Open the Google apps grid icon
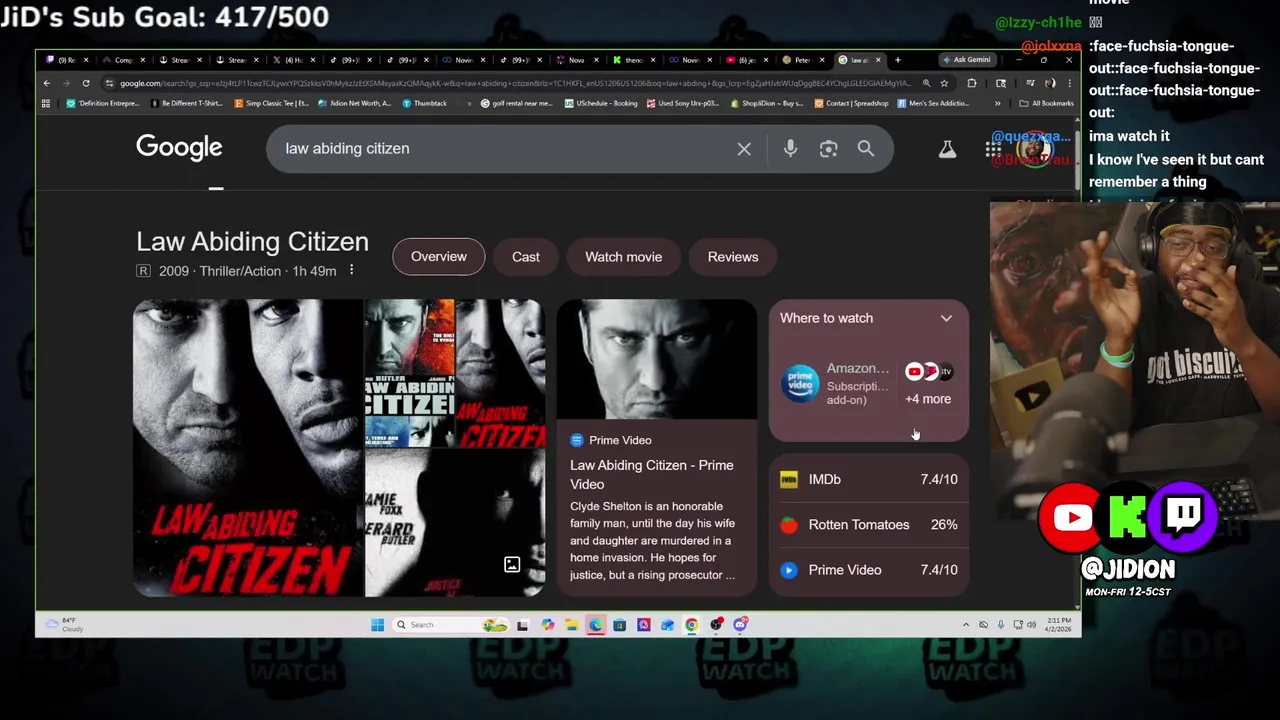 click(993, 149)
